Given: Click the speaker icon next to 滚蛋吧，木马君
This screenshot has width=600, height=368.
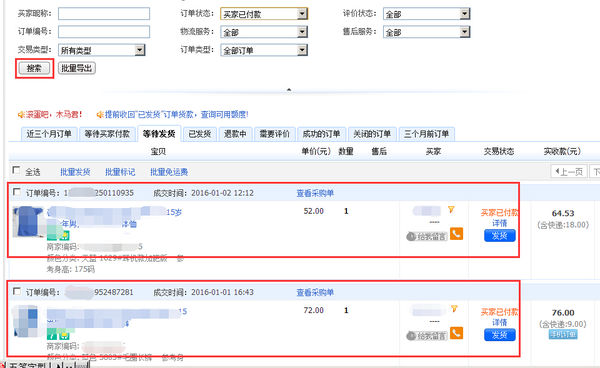Looking at the screenshot, I should pyautogui.click(x=21, y=114).
